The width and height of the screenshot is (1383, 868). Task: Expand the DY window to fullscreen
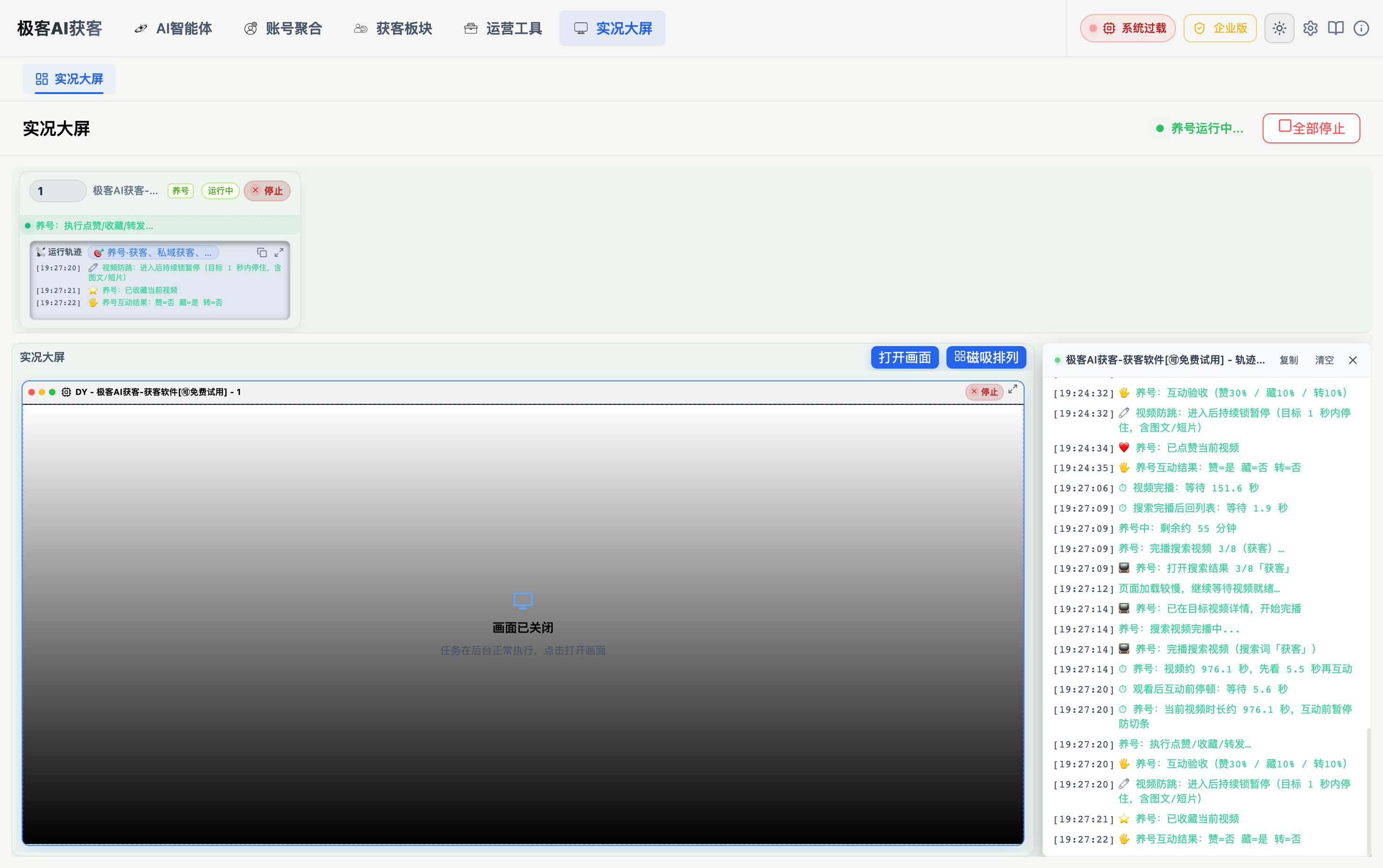coord(1012,389)
